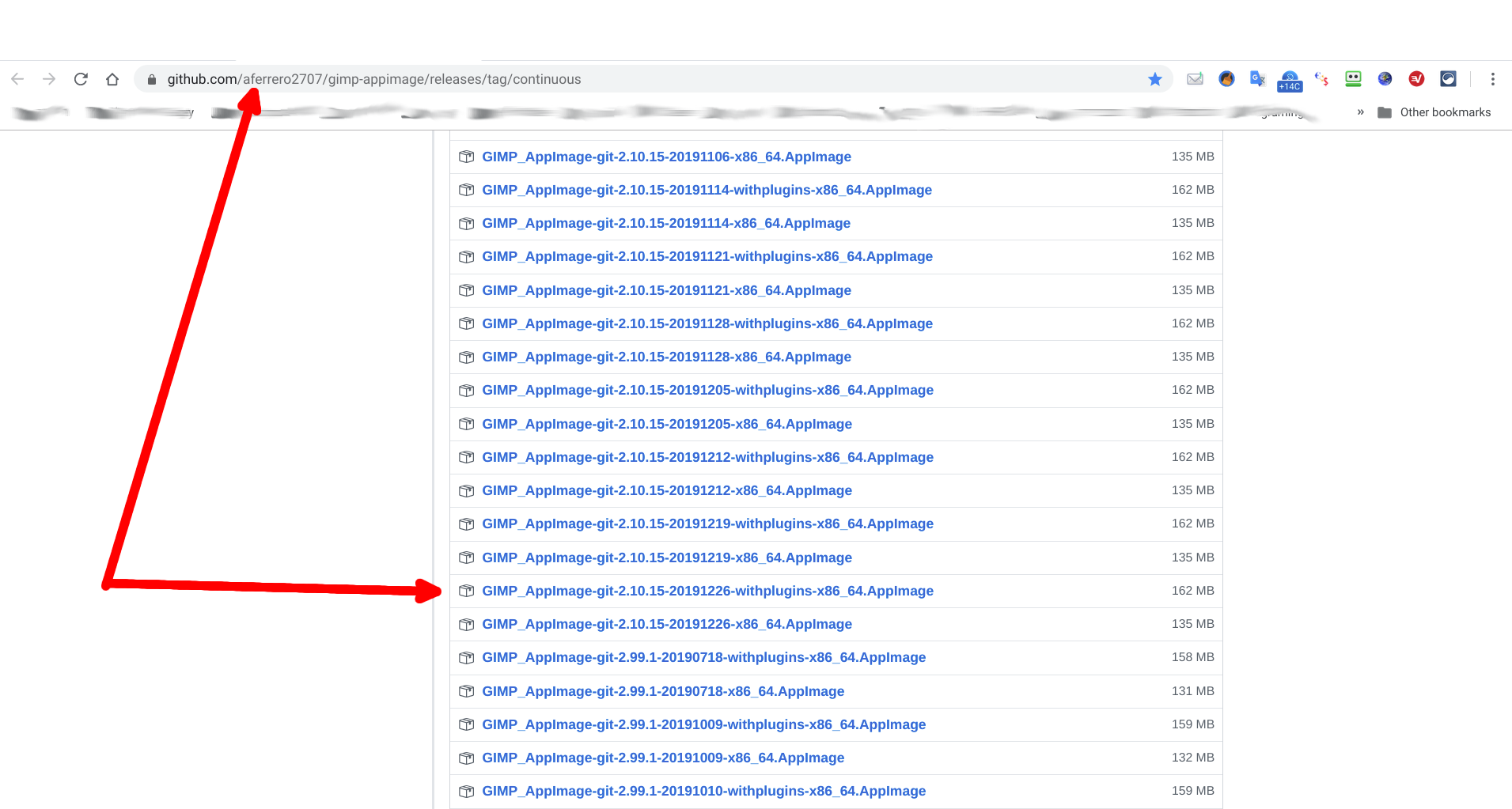
Task: Click package icon of 20191205-x86_64 AppImage
Action: pyautogui.click(x=467, y=424)
